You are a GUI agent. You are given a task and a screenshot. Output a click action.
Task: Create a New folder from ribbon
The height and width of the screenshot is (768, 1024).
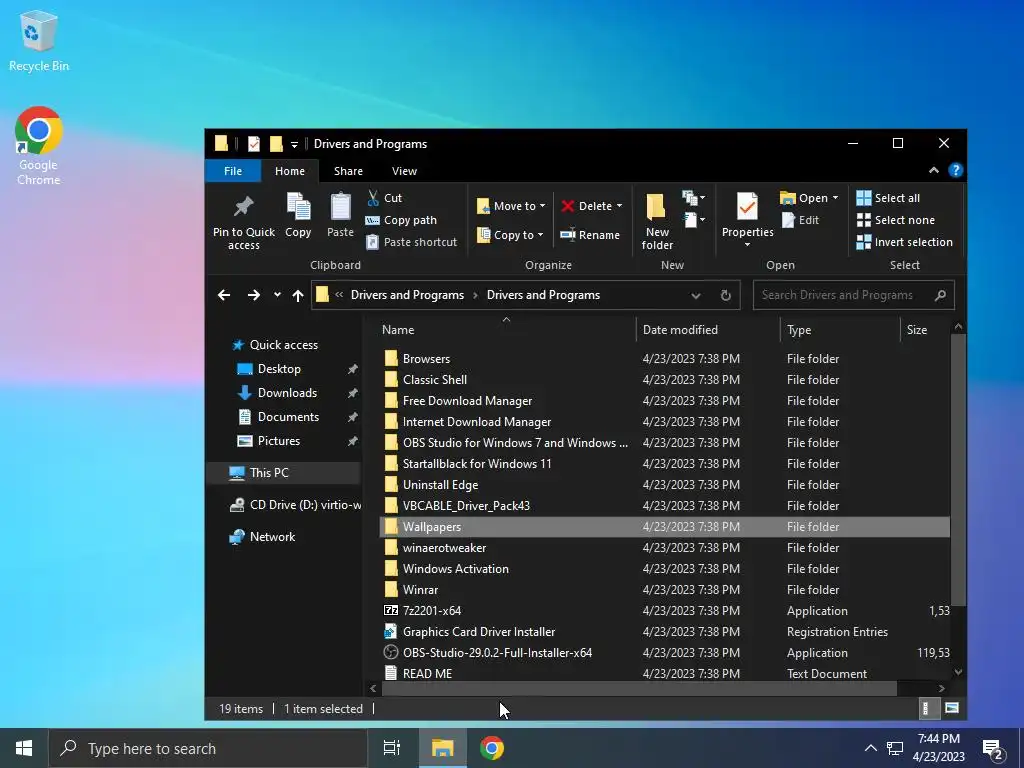(657, 222)
